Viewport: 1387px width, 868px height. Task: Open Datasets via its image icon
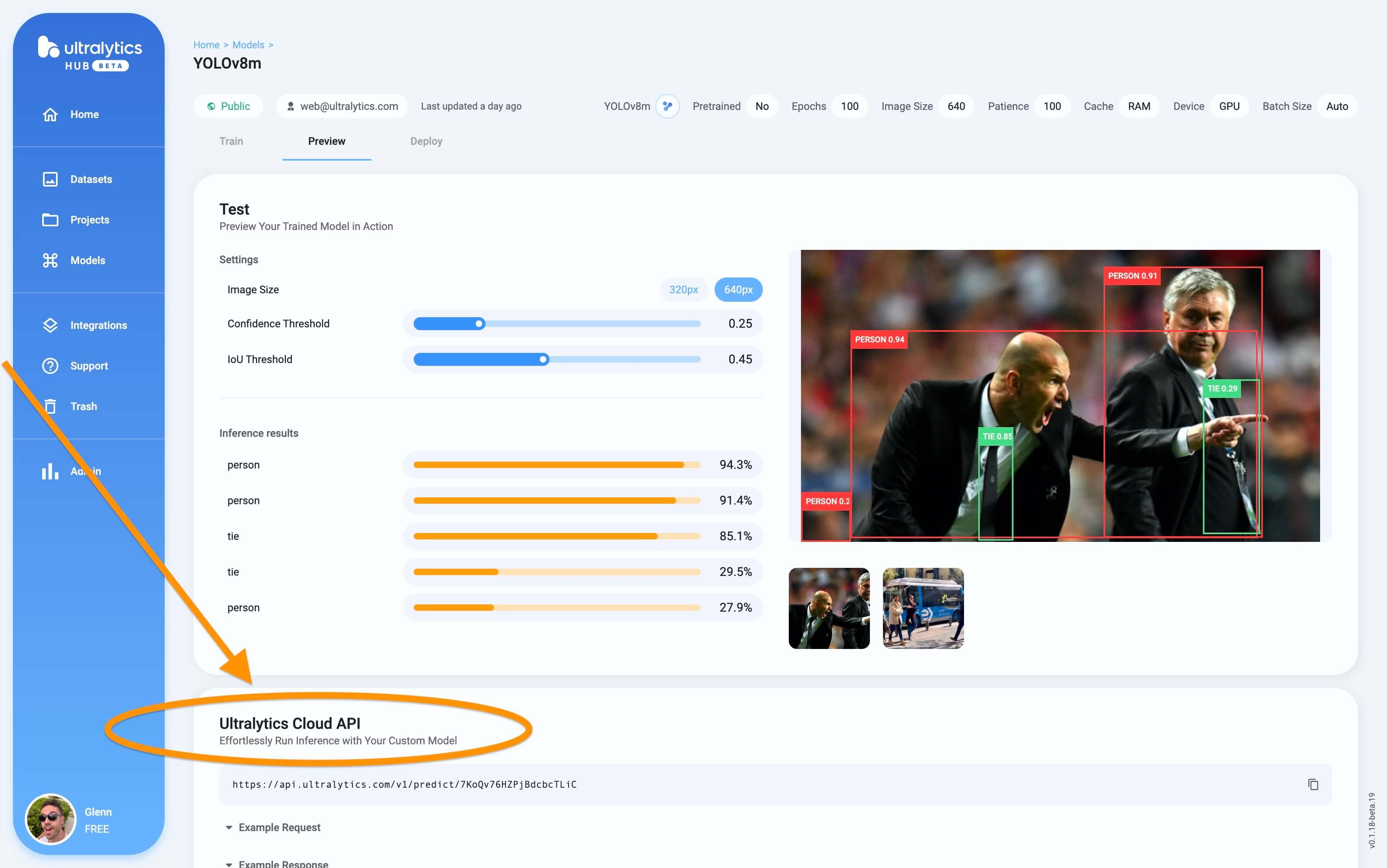[50, 179]
